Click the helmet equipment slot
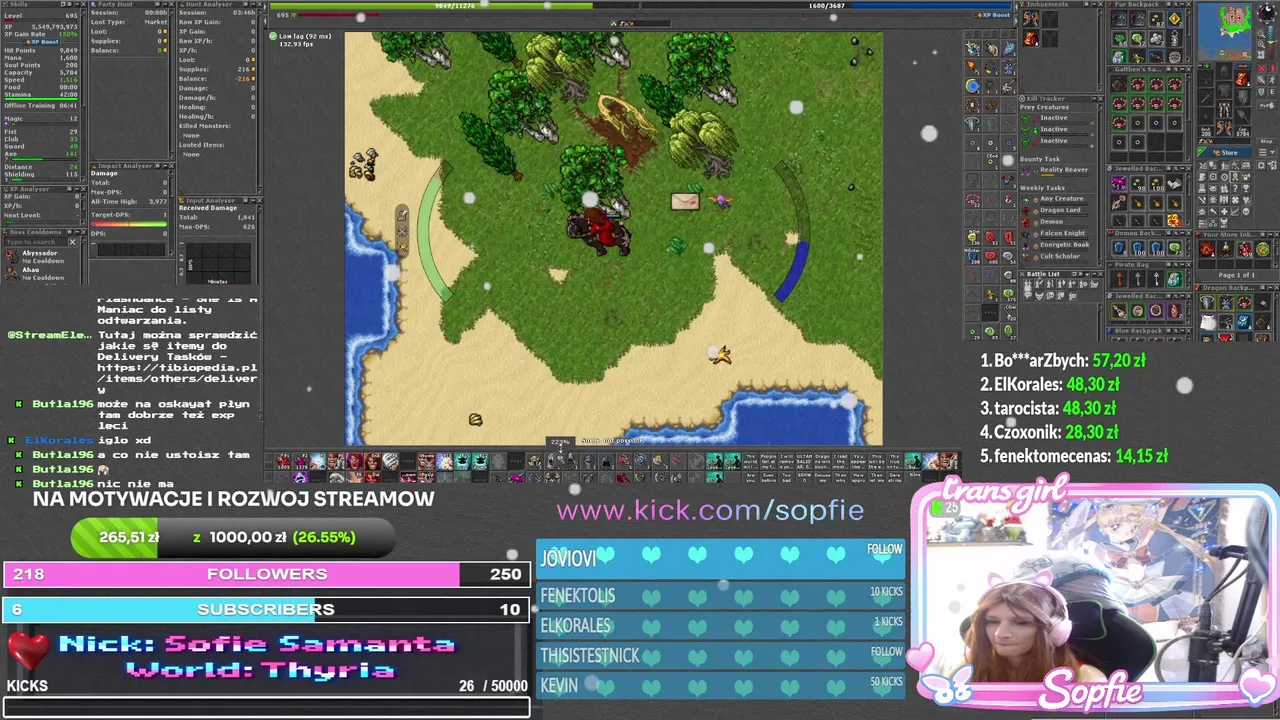 pos(1224,71)
